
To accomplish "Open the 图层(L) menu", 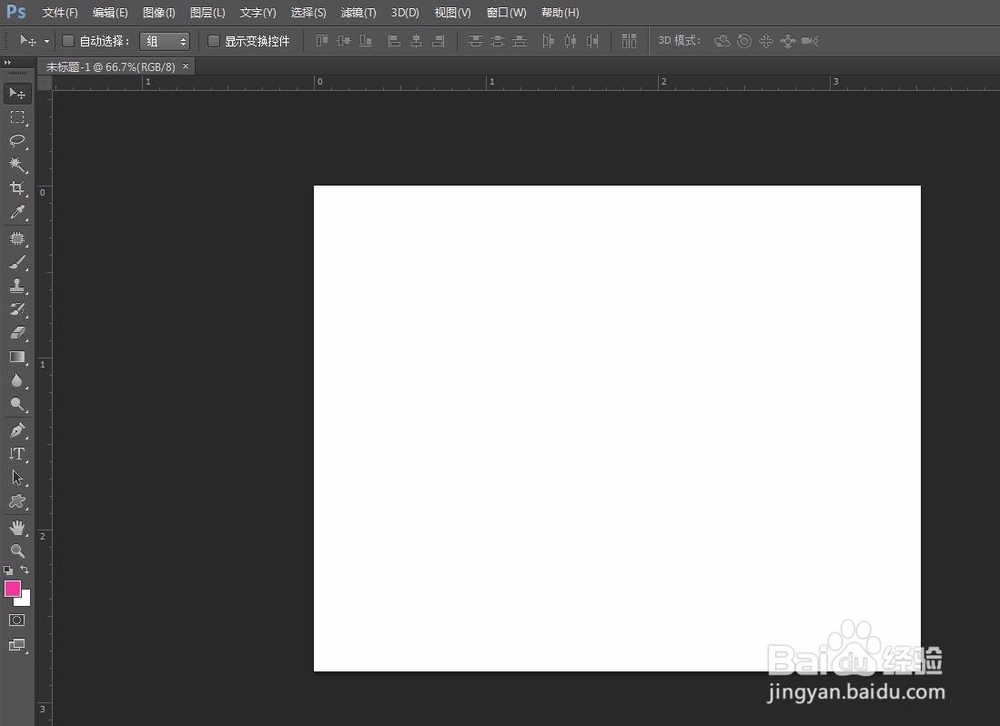I will pos(207,13).
